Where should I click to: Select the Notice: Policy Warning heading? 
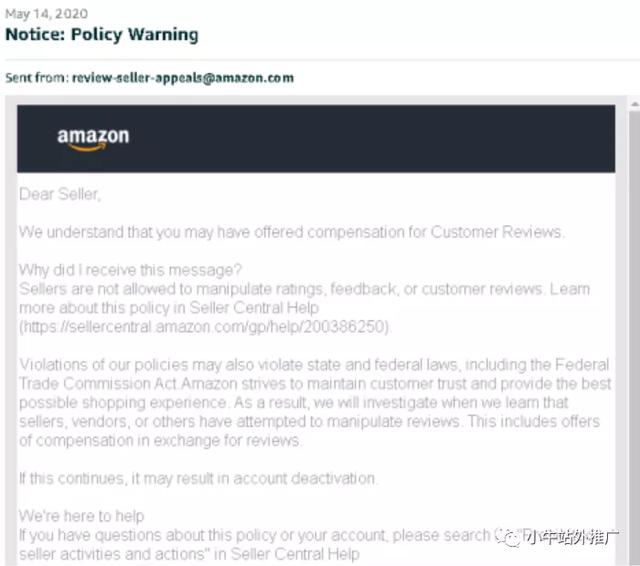coord(102,34)
